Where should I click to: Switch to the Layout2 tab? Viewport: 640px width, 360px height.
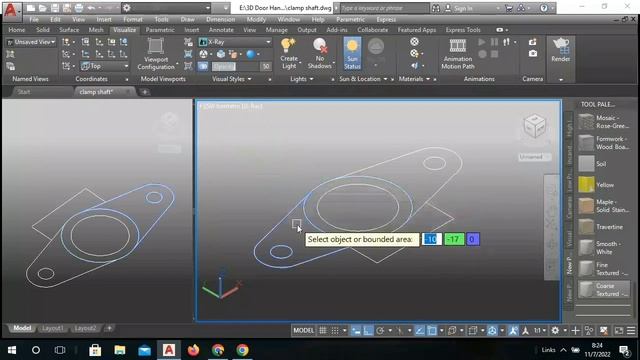[x=85, y=328]
